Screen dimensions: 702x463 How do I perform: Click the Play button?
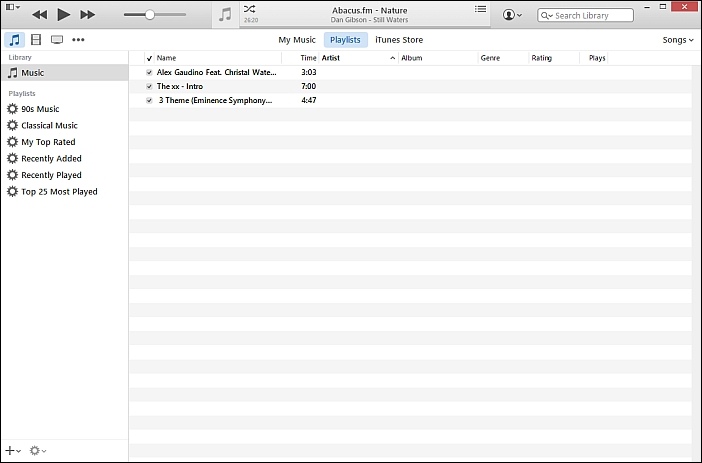pyautogui.click(x=64, y=15)
